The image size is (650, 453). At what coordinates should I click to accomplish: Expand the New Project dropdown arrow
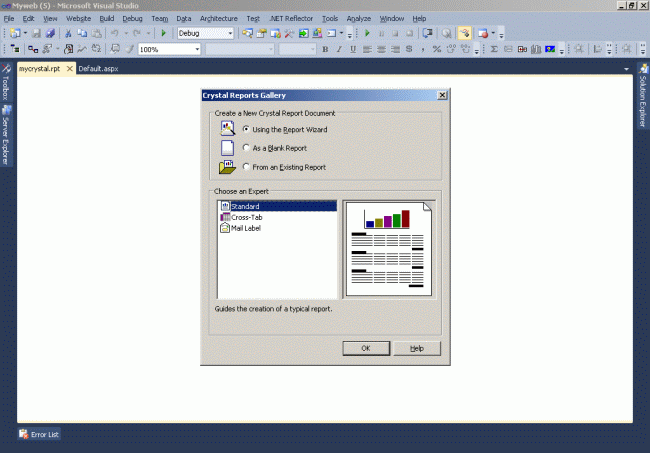(x=25, y=33)
